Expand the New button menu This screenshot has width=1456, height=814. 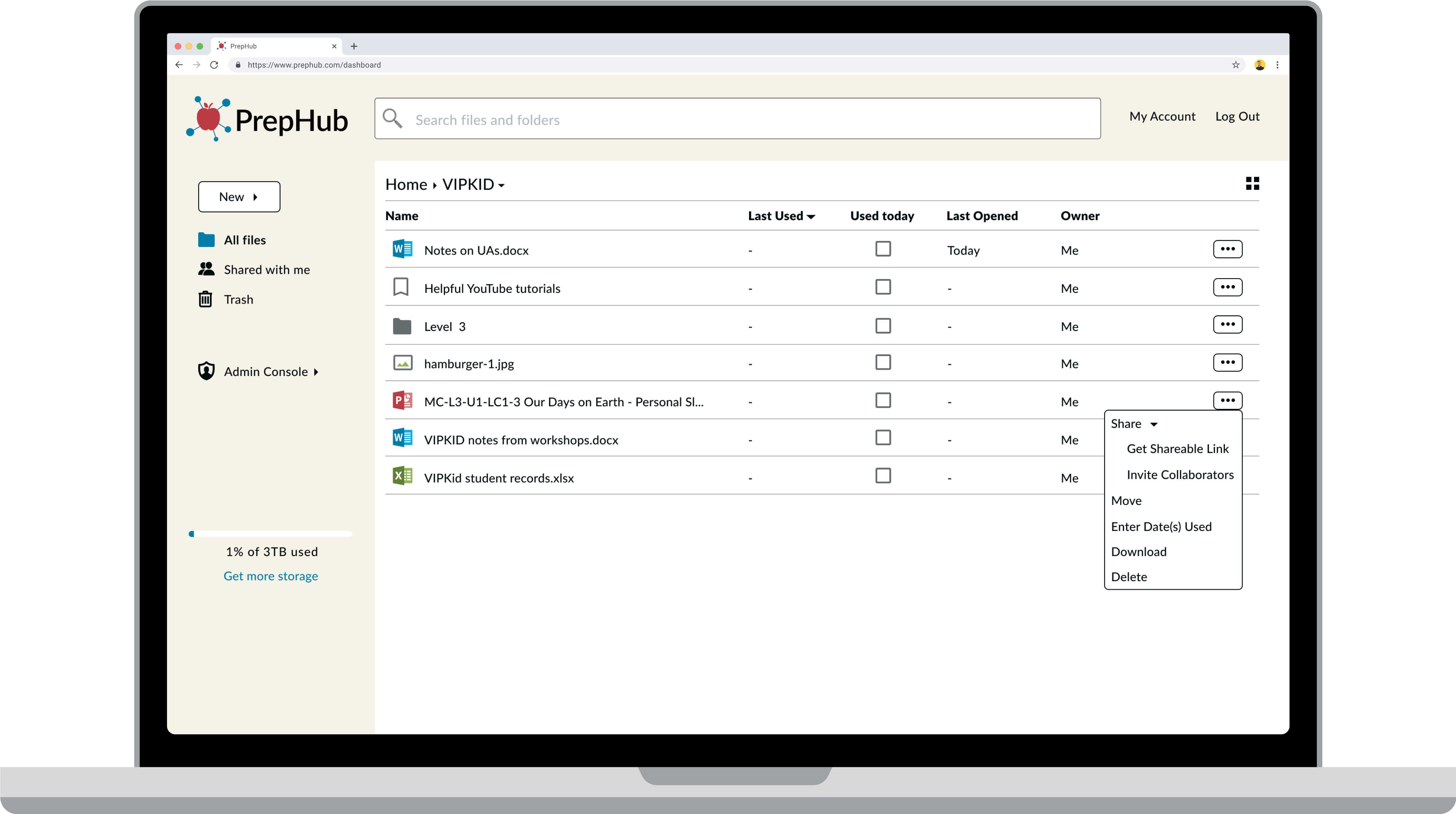click(x=239, y=197)
